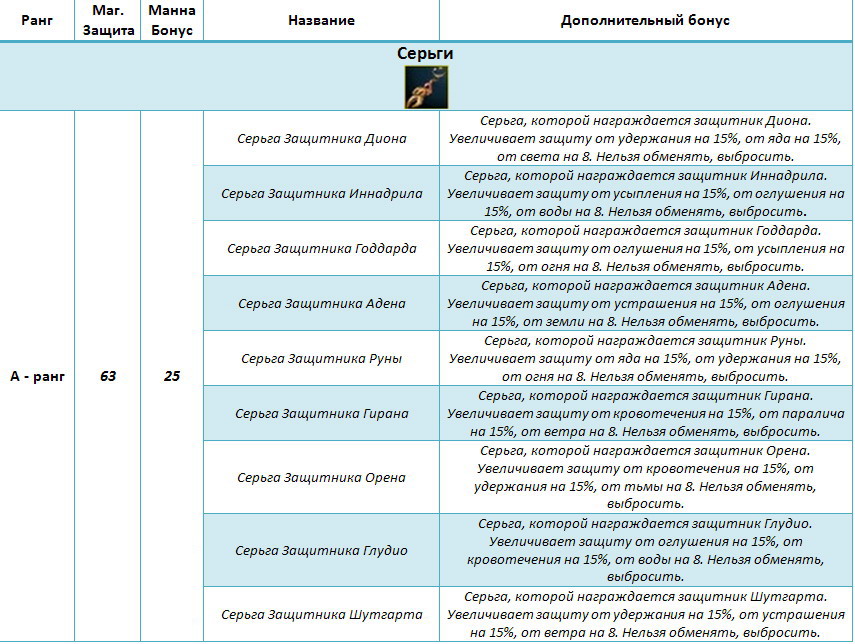Select Серьга Защитника Руны name cell
Screen dimensions: 855x644
pos(321,359)
